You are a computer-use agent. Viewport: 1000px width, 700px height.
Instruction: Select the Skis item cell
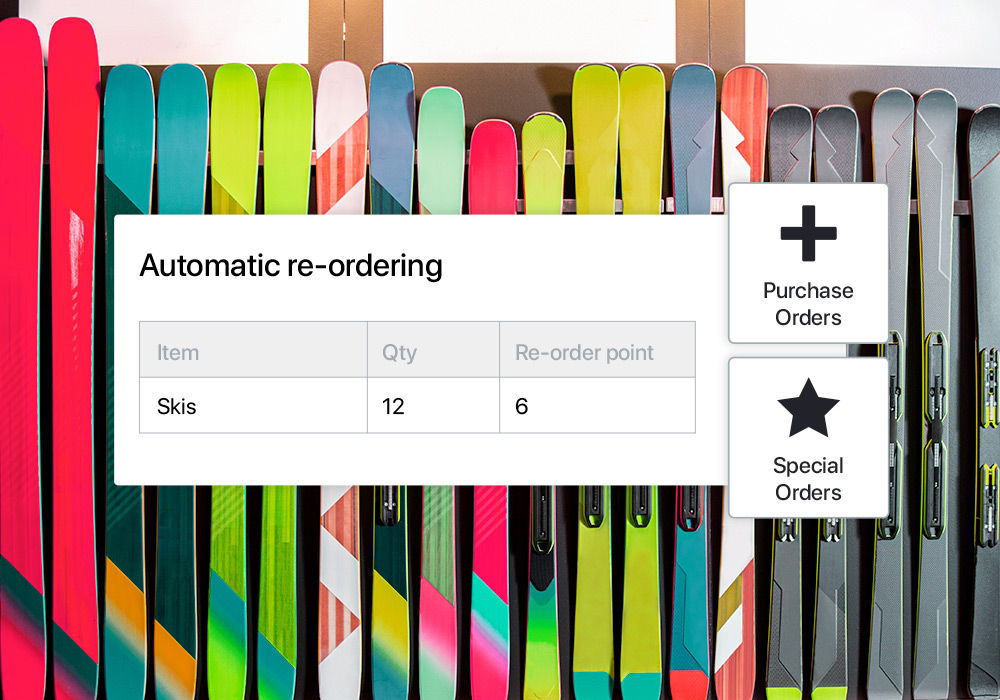[177, 406]
